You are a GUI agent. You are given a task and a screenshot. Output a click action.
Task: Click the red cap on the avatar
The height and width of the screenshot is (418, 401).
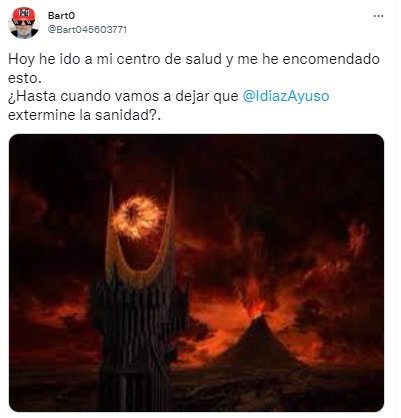click(24, 14)
